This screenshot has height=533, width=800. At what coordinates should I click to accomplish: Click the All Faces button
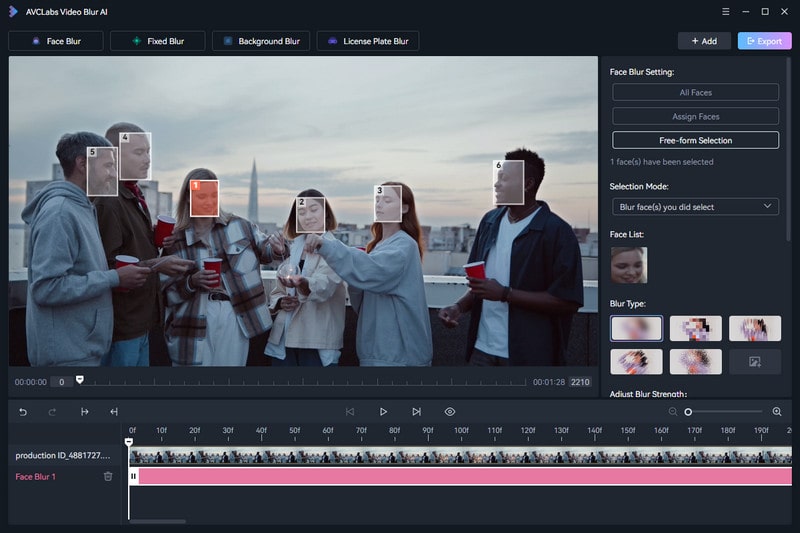(x=695, y=92)
